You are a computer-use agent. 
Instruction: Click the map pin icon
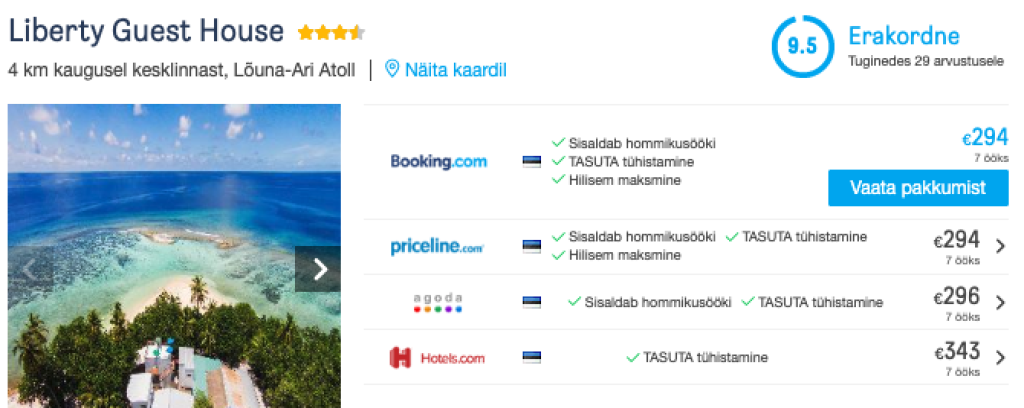pyautogui.click(x=392, y=69)
